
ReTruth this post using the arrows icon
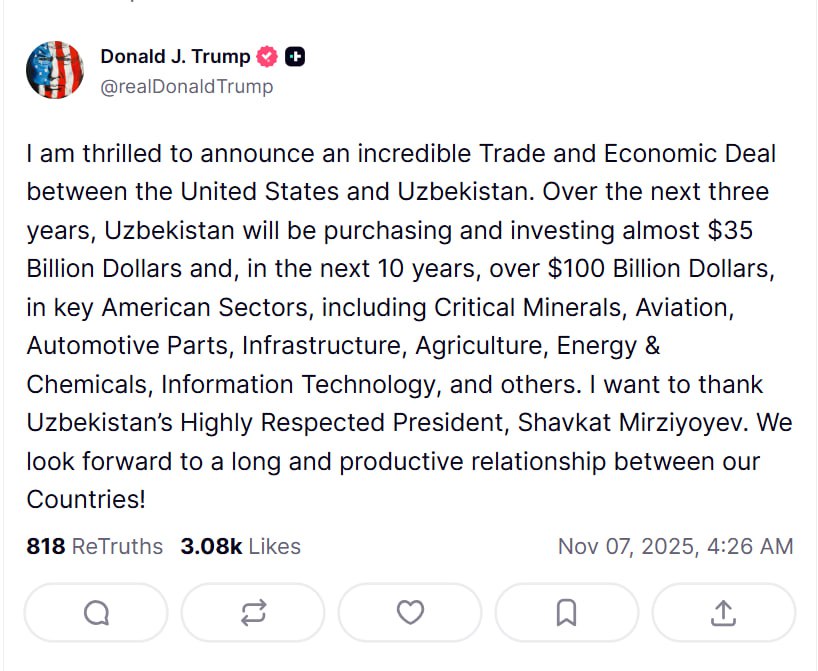pyautogui.click(x=253, y=612)
